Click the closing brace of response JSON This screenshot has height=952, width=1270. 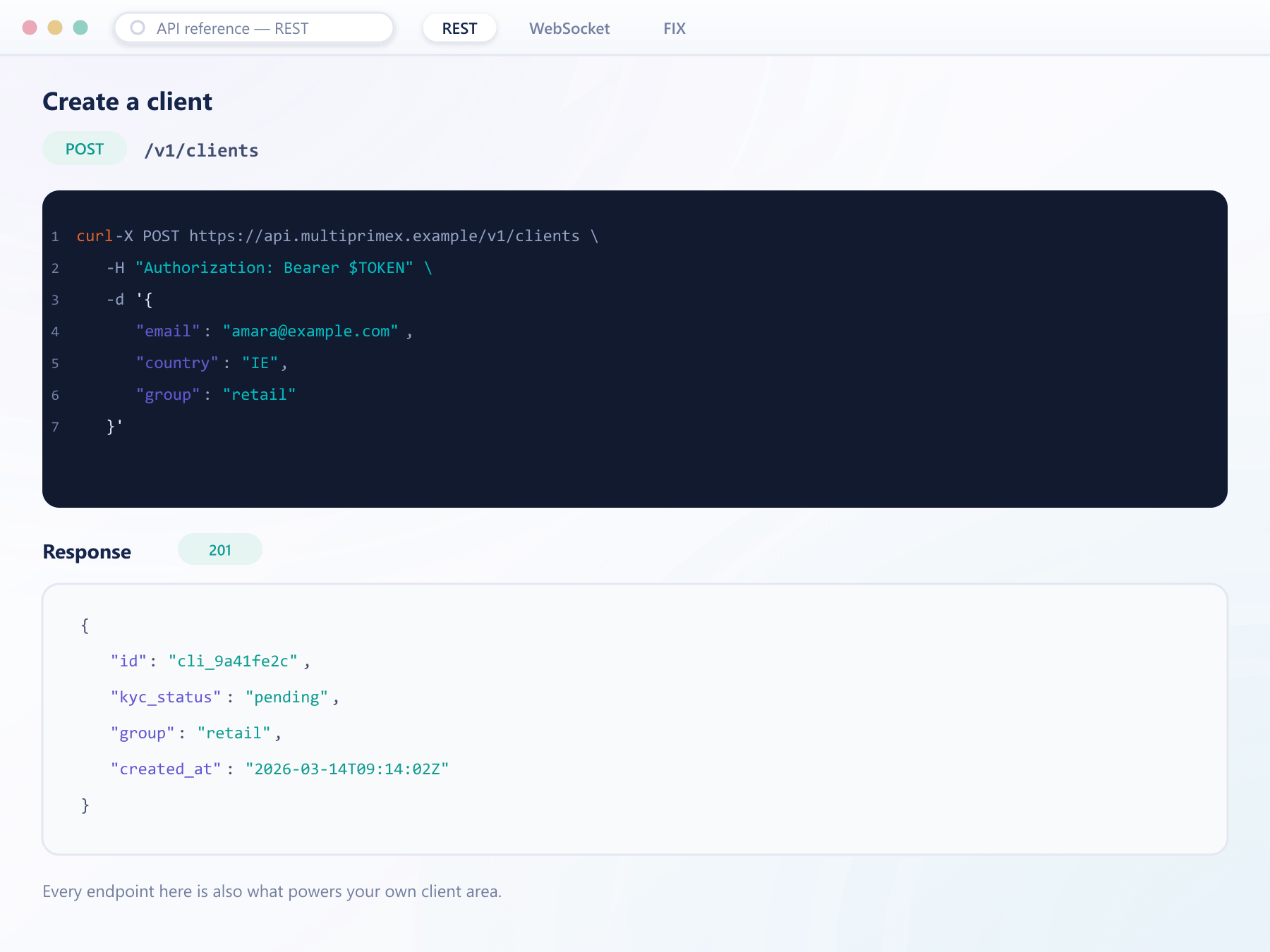[x=85, y=805]
